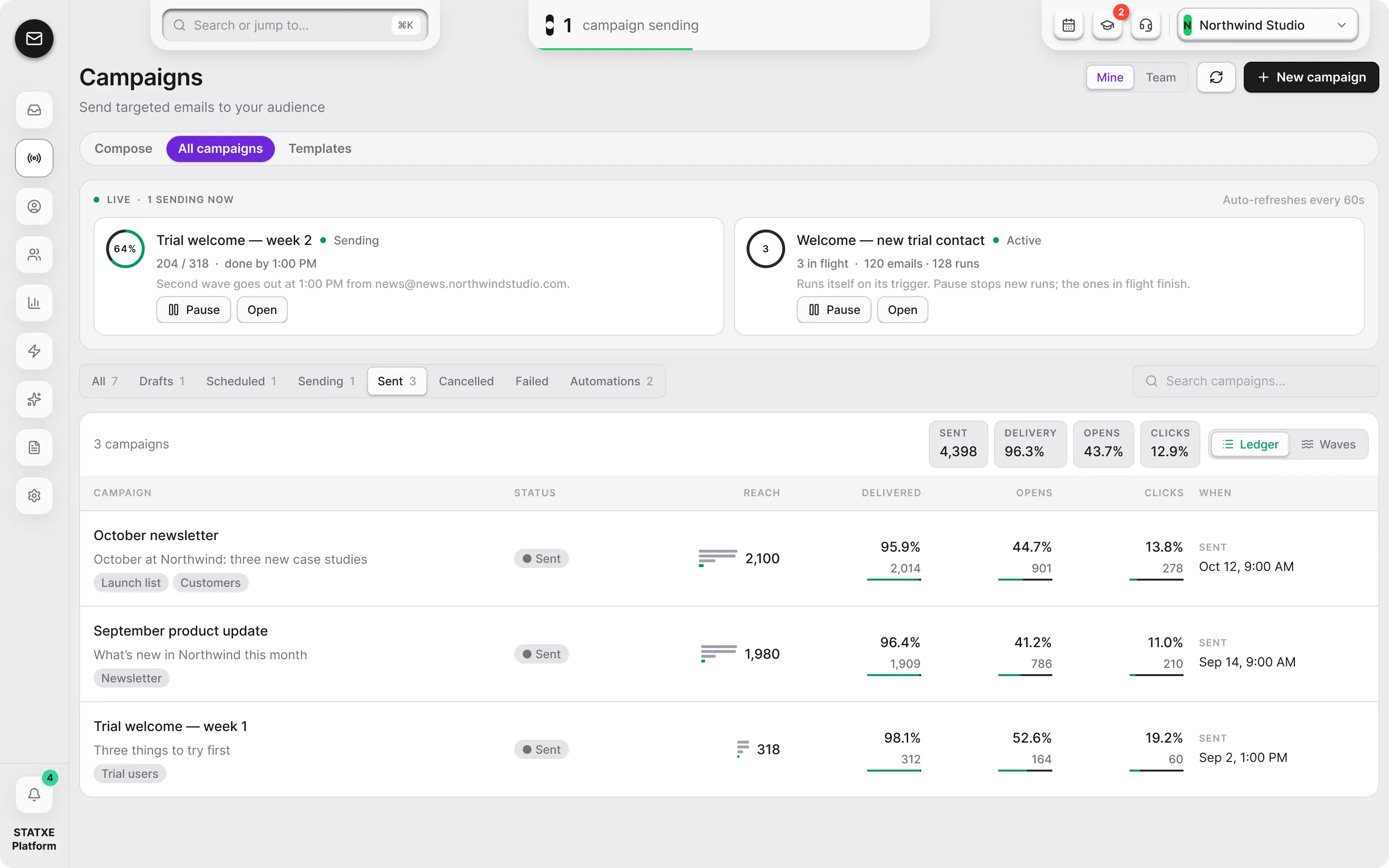
Task: Switch to Mine campaigns view
Action: coord(1110,77)
